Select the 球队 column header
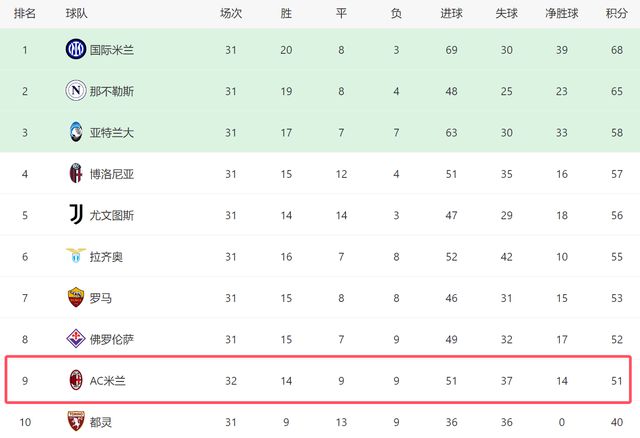The height and width of the screenshot is (438, 640). [x=76, y=14]
